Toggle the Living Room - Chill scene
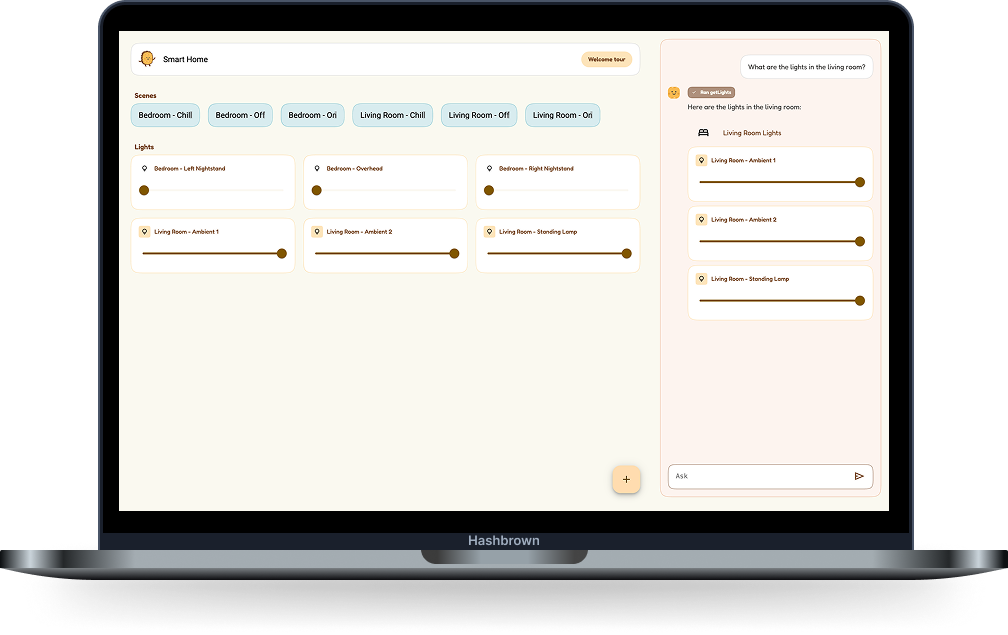The image size is (1008, 635). coord(392,115)
